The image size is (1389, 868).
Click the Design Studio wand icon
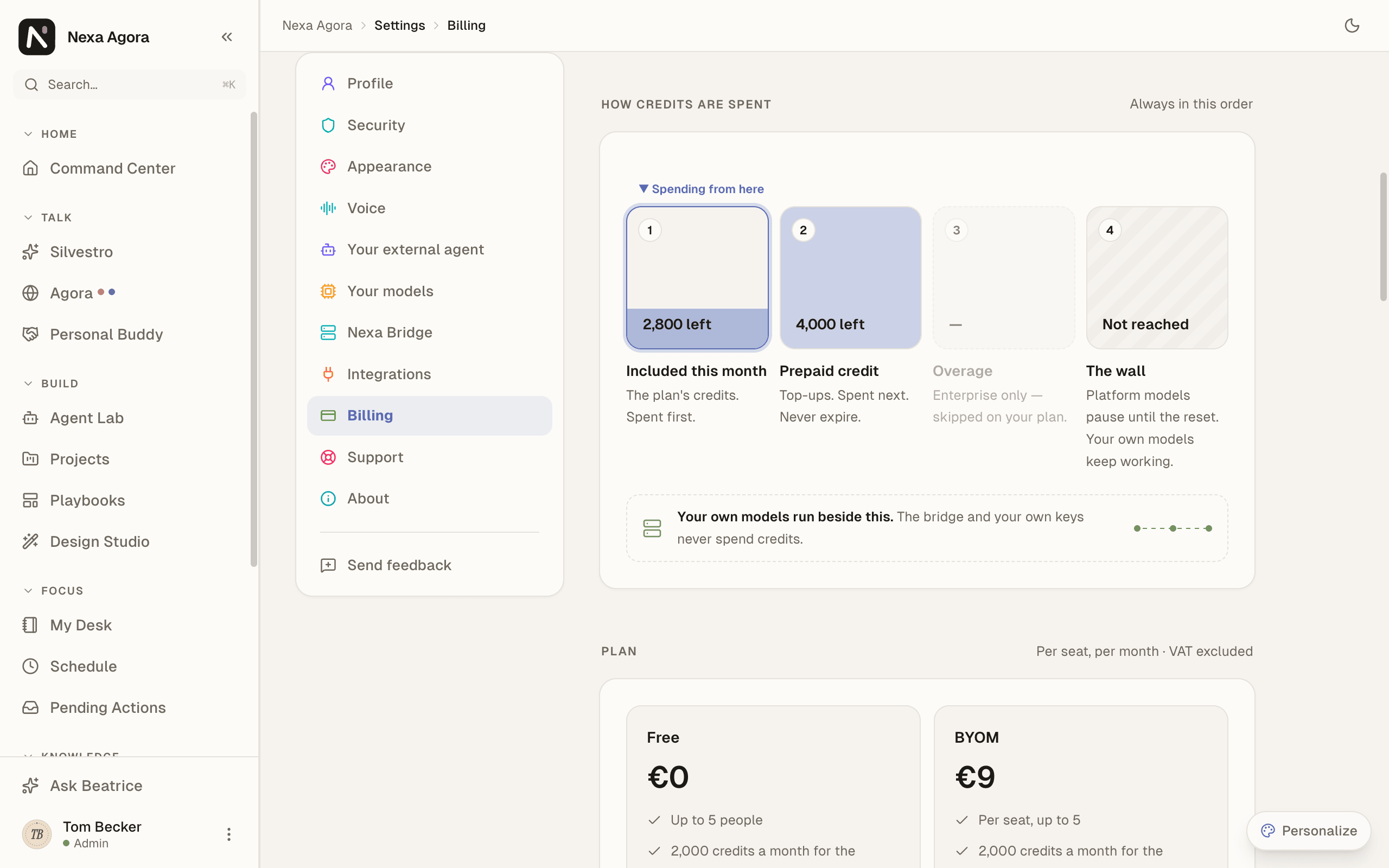click(x=30, y=541)
